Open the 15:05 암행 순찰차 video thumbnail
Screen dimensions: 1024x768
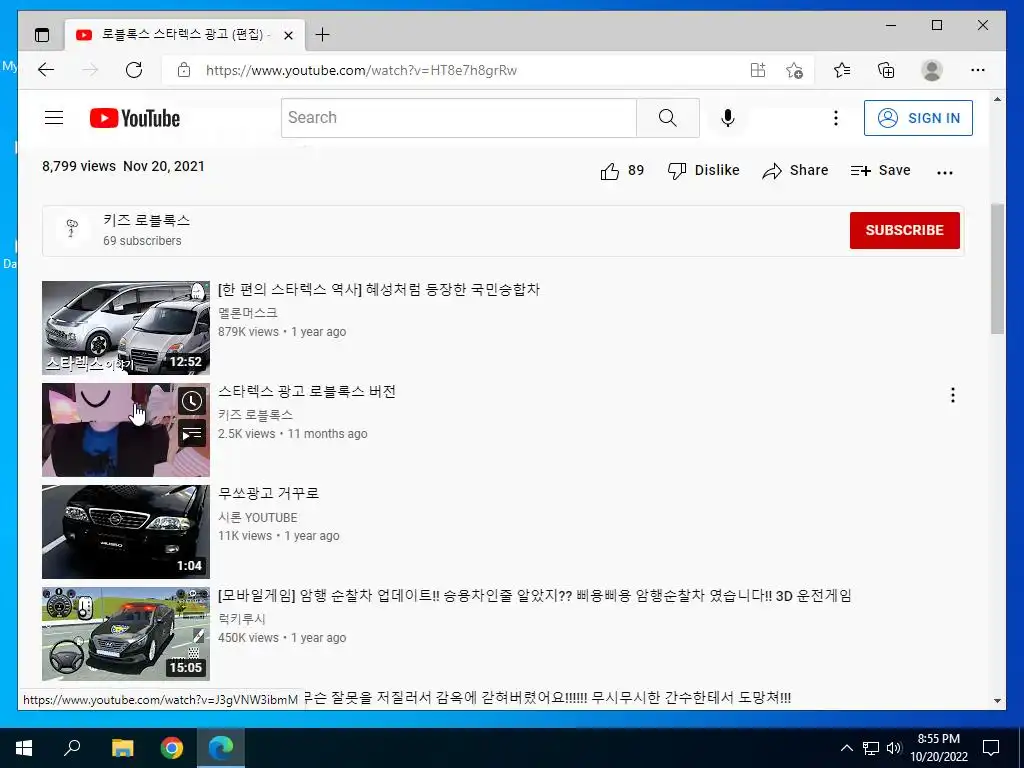click(x=126, y=633)
